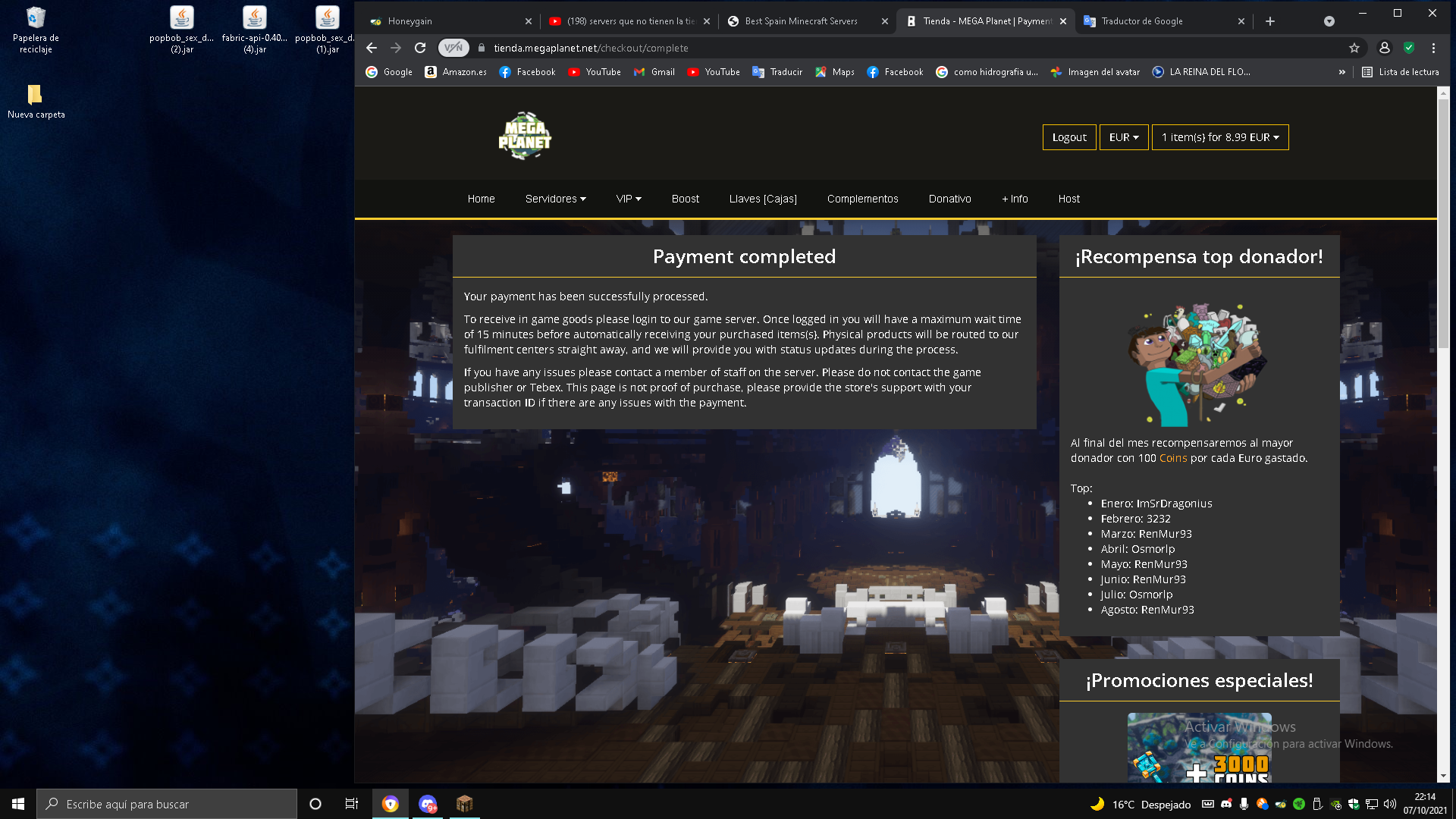Screen dimensions: 1456x819
Task: Expand the EUR currency dropdown
Action: click(1124, 137)
